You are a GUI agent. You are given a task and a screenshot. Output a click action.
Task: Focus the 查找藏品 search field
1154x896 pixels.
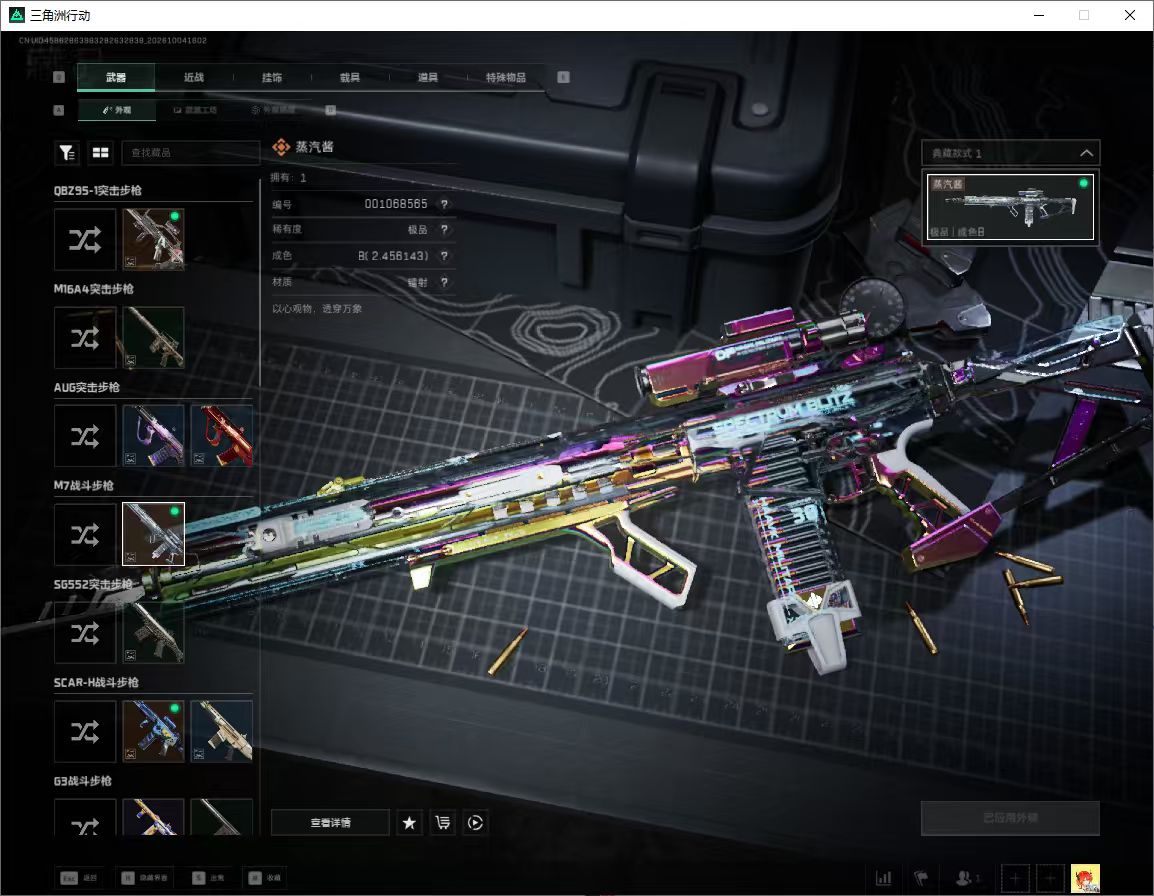click(x=191, y=152)
